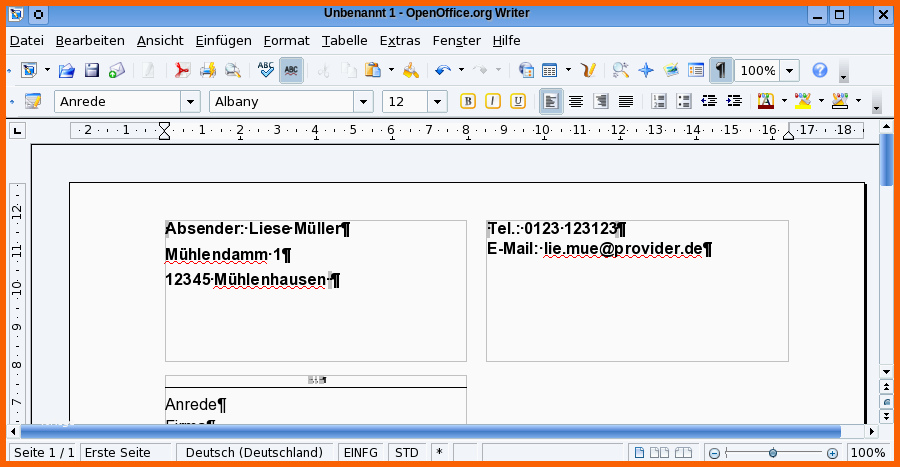This screenshot has width=900, height=467.
Task: Increase paragraph indent
Action: point(734,102)
